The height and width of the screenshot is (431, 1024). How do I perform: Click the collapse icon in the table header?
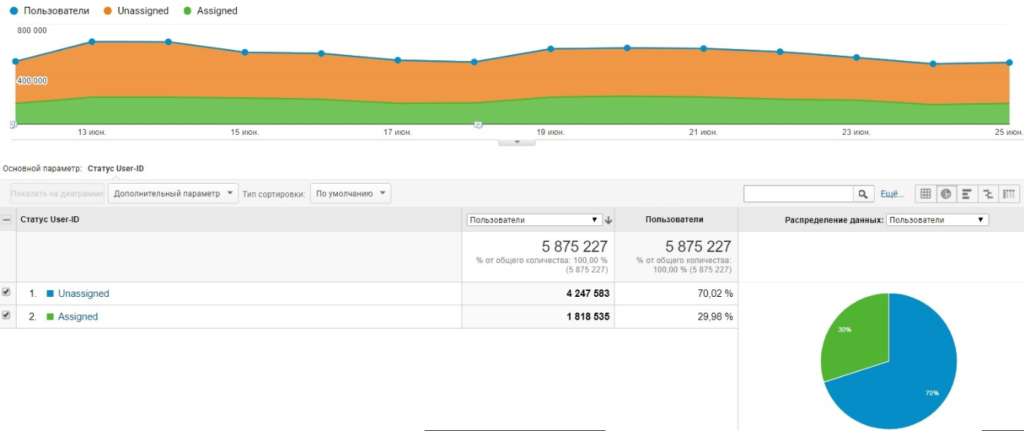[x=8, y=219]
